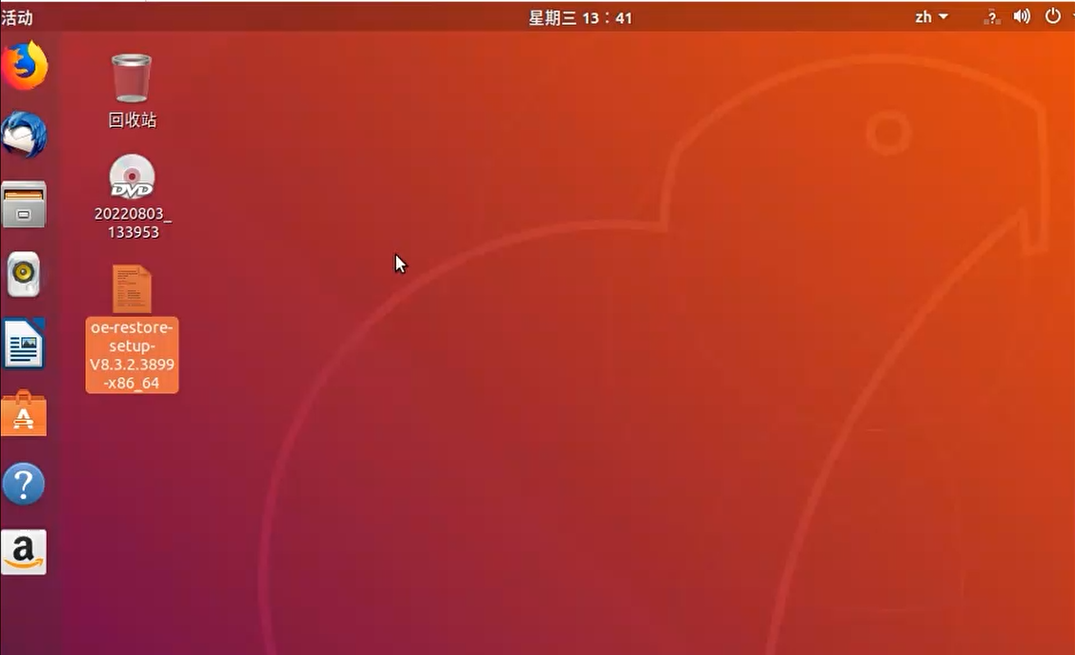The width and height of the screenshot is (1075, 655).
Task: Launch Firefox from the dock
Action: (24, 66)
